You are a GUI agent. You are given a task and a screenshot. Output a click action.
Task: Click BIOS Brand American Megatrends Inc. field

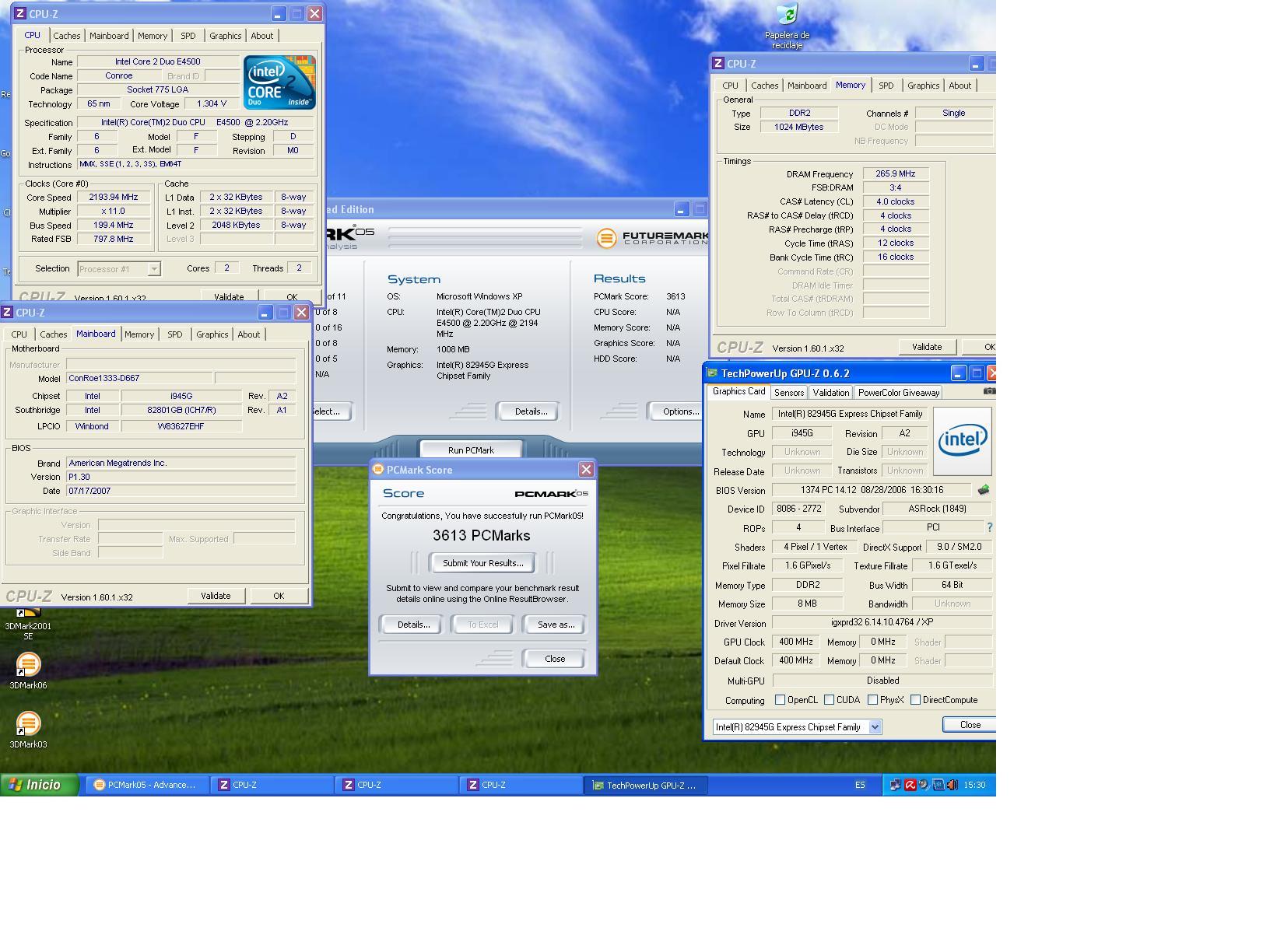point(181,463)
